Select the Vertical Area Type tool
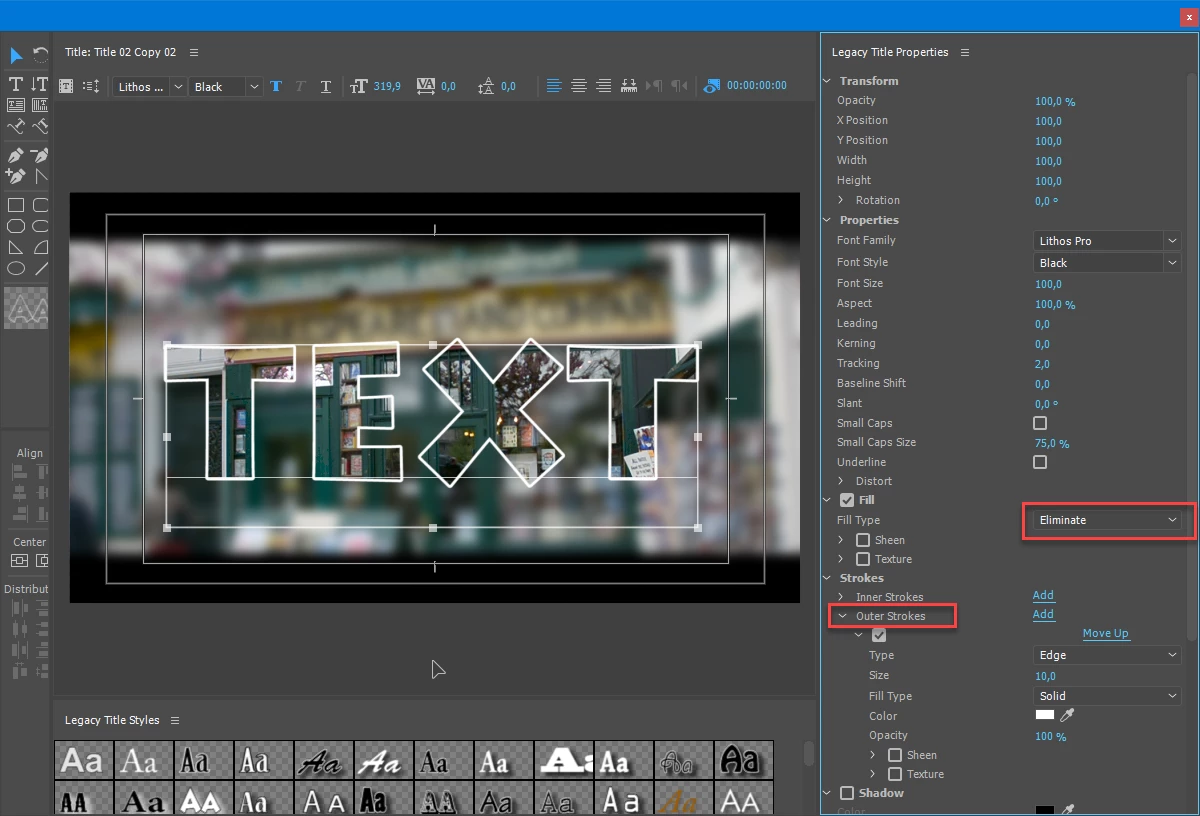1200x816 pixels. (40, 105)
